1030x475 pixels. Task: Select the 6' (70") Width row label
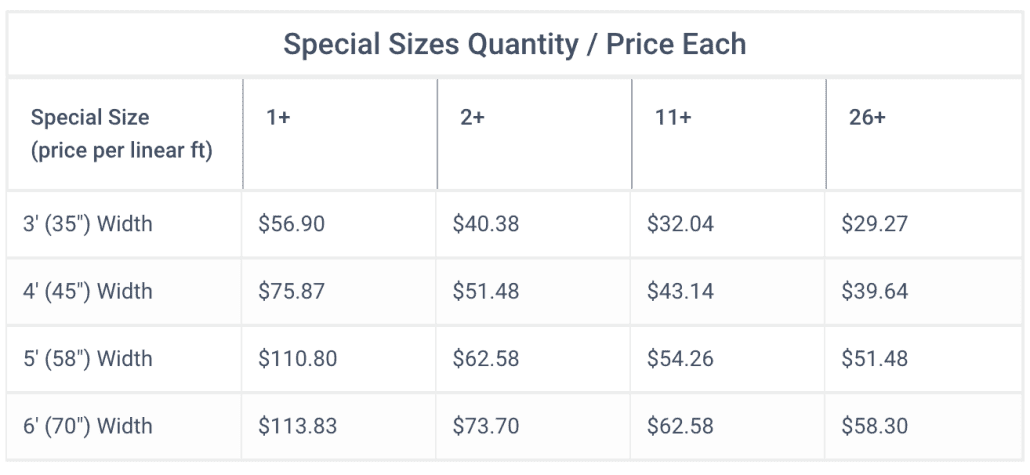coord(87,426)
